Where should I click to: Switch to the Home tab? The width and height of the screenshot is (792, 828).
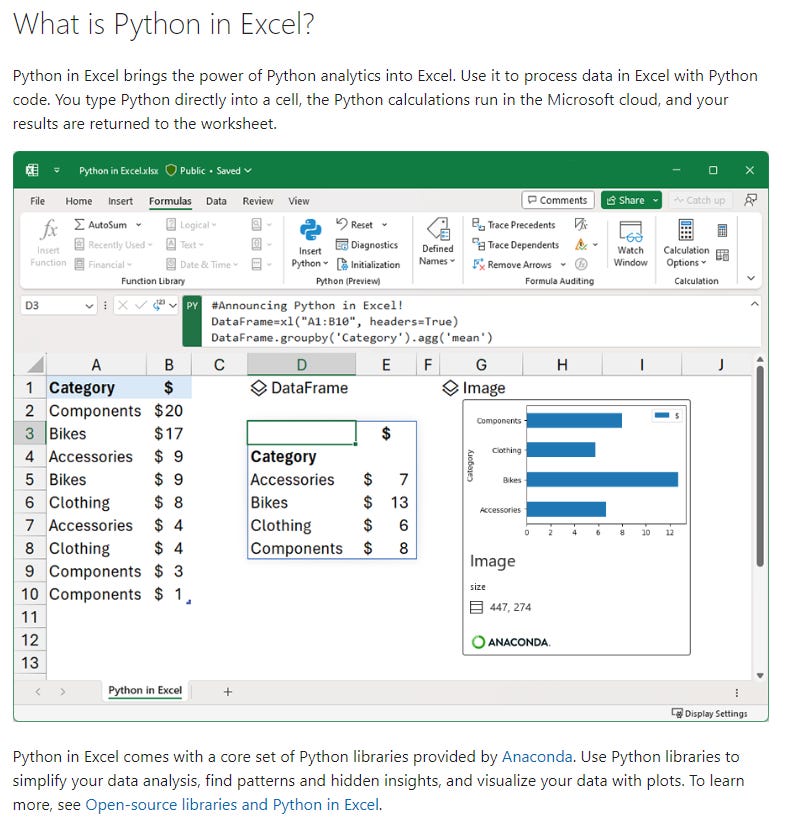(79, 201)
